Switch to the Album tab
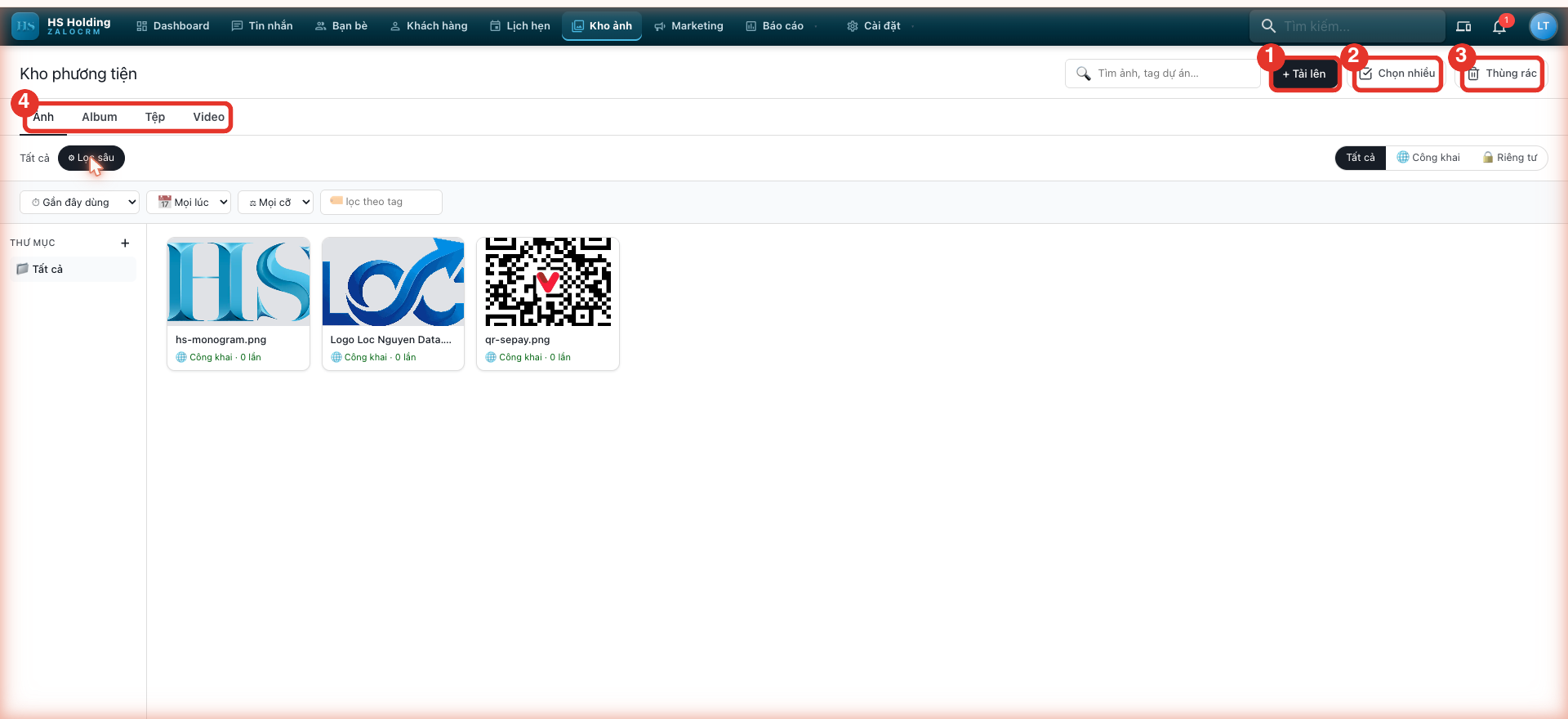The image size is (1568, 719). 100,117
